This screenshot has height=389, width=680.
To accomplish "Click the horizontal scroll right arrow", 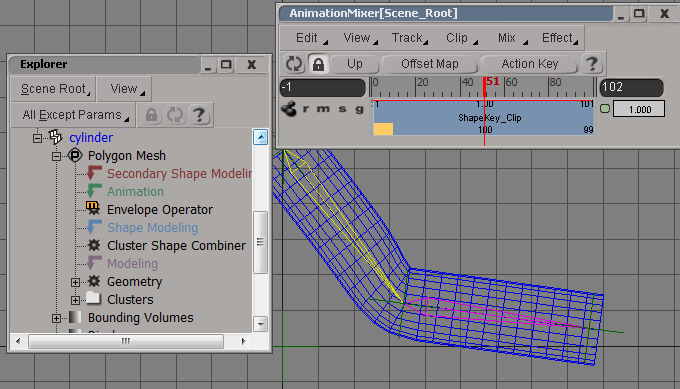I will [x=243, y=341].
